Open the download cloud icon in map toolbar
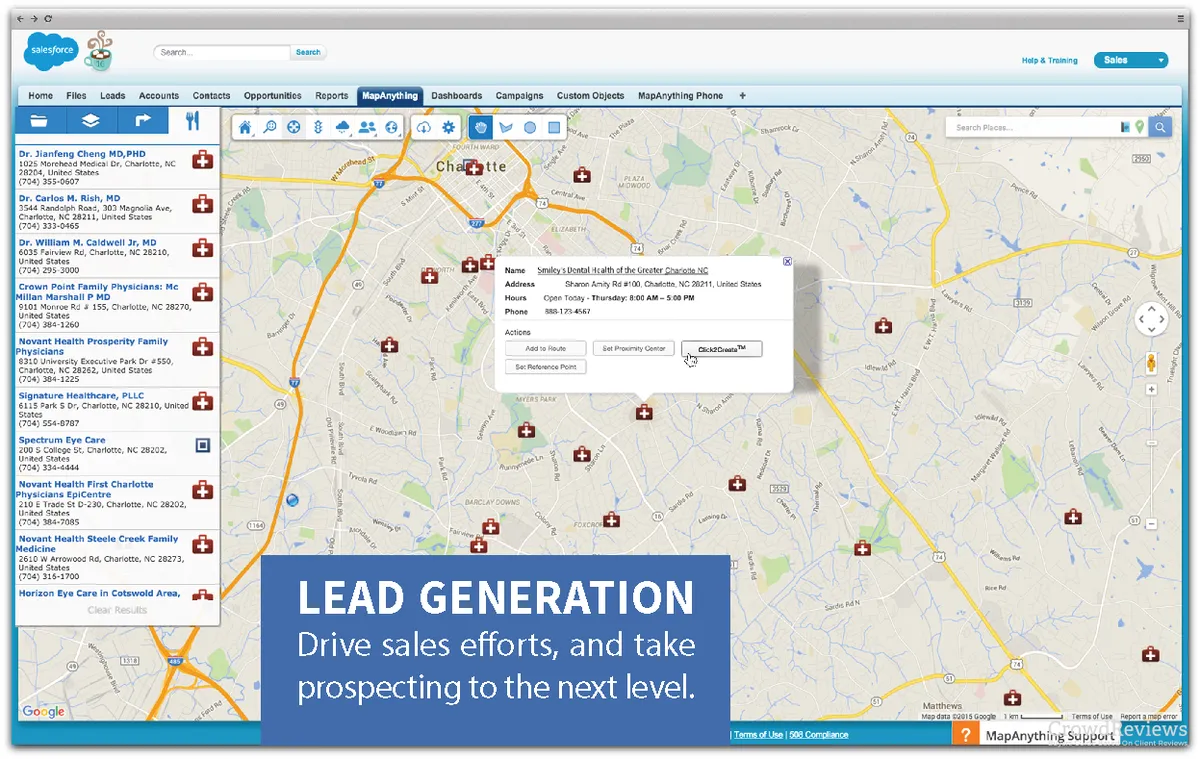This screenshot has height=759, width=1200. click(424, 128)
